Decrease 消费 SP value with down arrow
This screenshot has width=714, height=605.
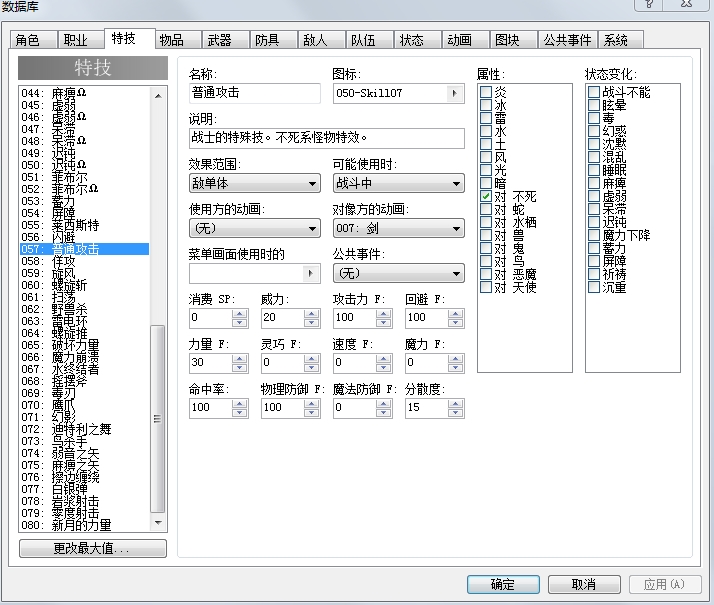240,322
